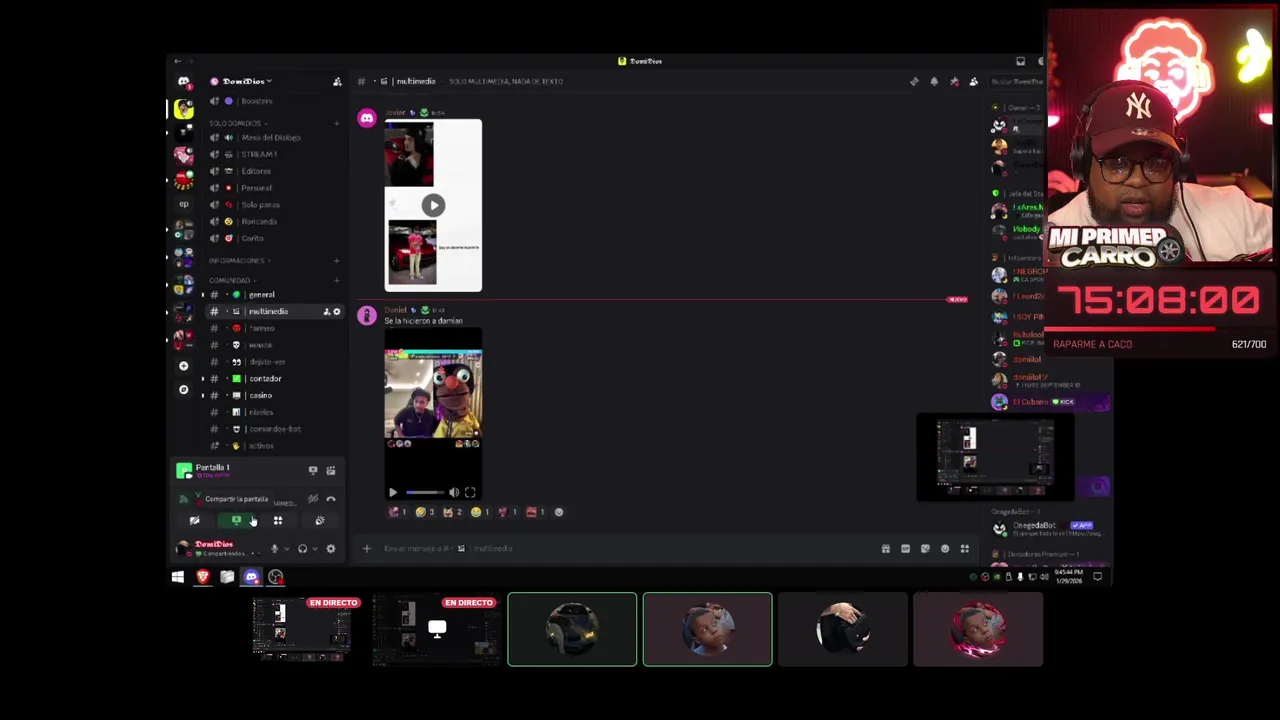1280x720 pixels.
Task: Open notification bell settings in channel header
Action: pos(934,82)
